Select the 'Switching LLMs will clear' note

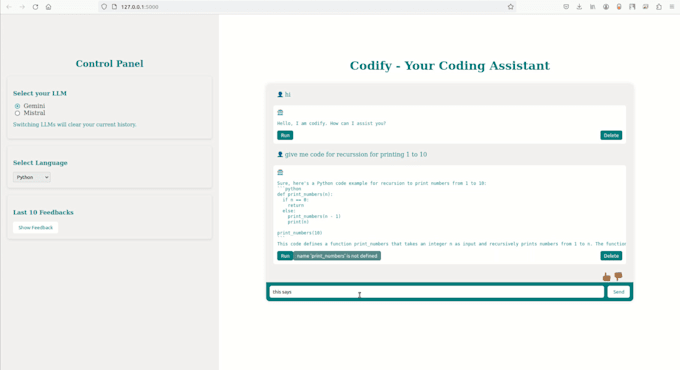pos(75,124)
